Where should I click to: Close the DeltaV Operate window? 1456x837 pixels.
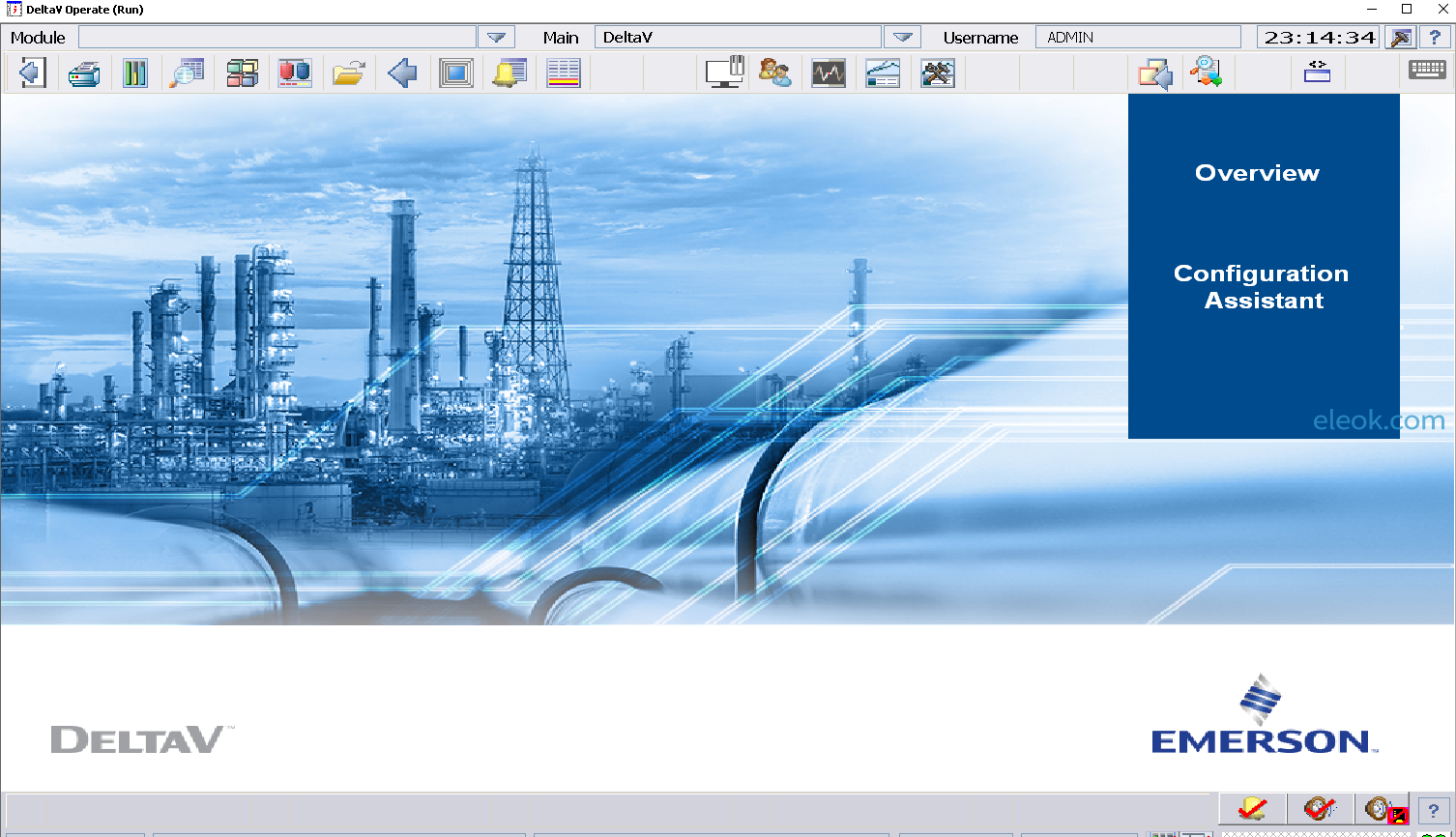coord(1442,10)
